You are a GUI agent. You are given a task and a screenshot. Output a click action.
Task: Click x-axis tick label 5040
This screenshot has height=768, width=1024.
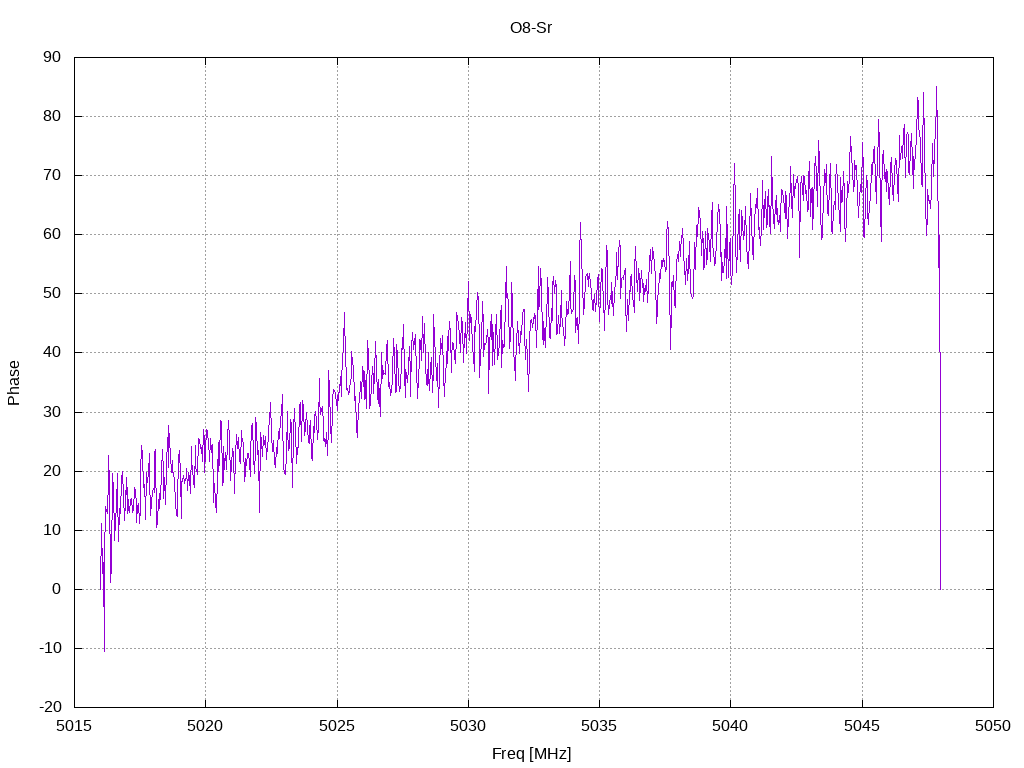(730, 726)
